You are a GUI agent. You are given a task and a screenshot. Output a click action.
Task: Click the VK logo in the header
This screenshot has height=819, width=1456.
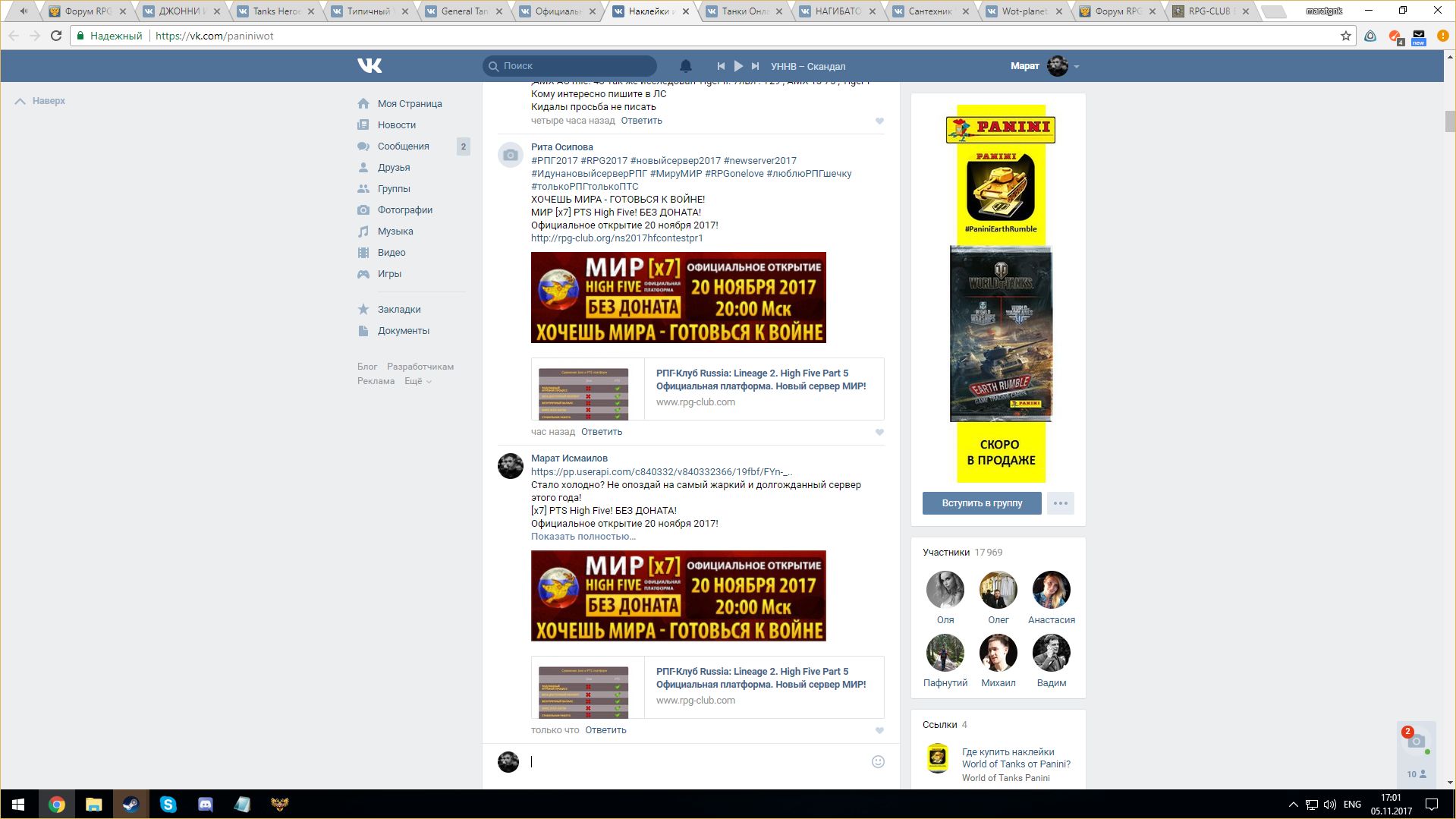tap(370, 66)
